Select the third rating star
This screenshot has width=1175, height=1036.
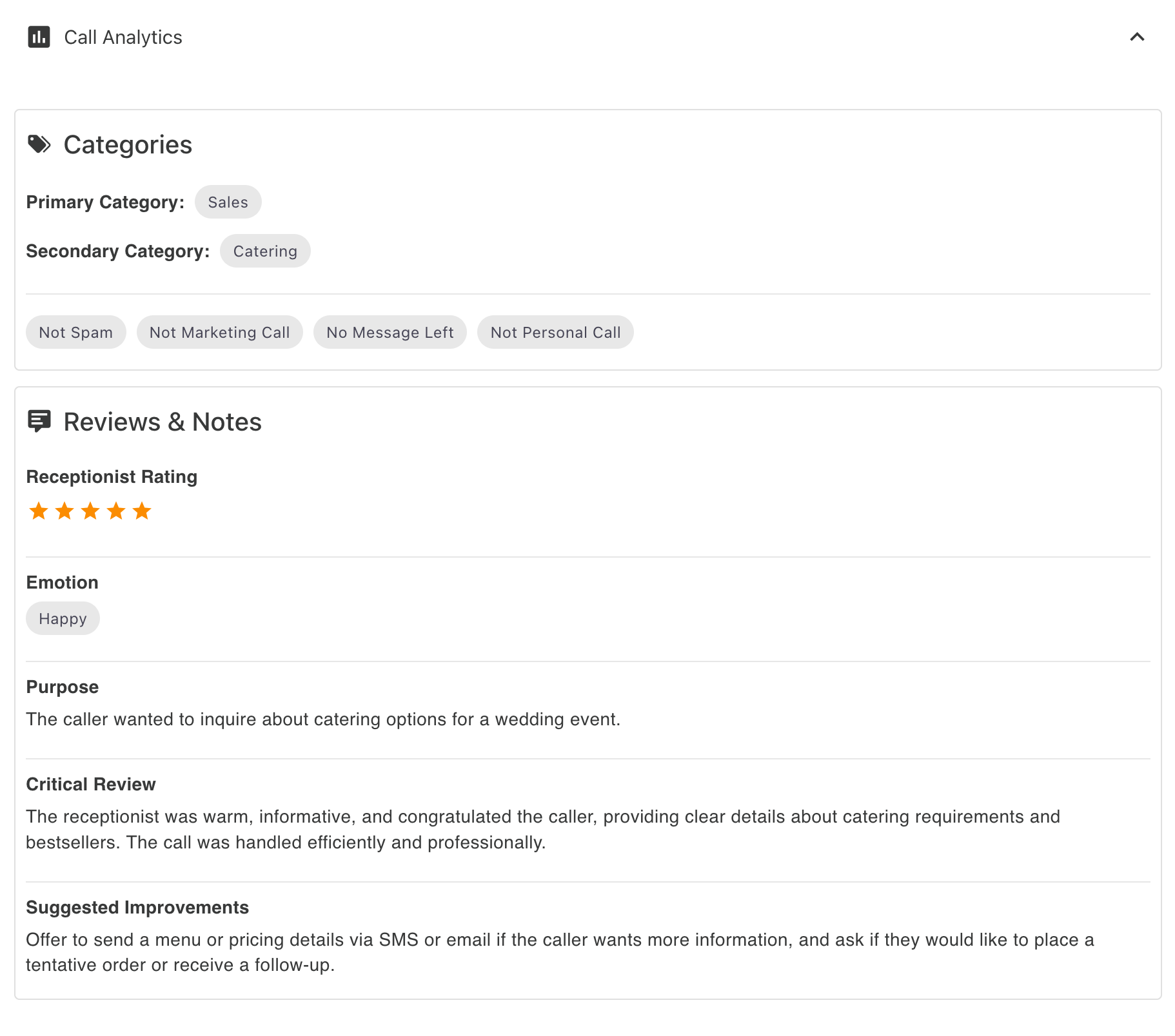90,511
